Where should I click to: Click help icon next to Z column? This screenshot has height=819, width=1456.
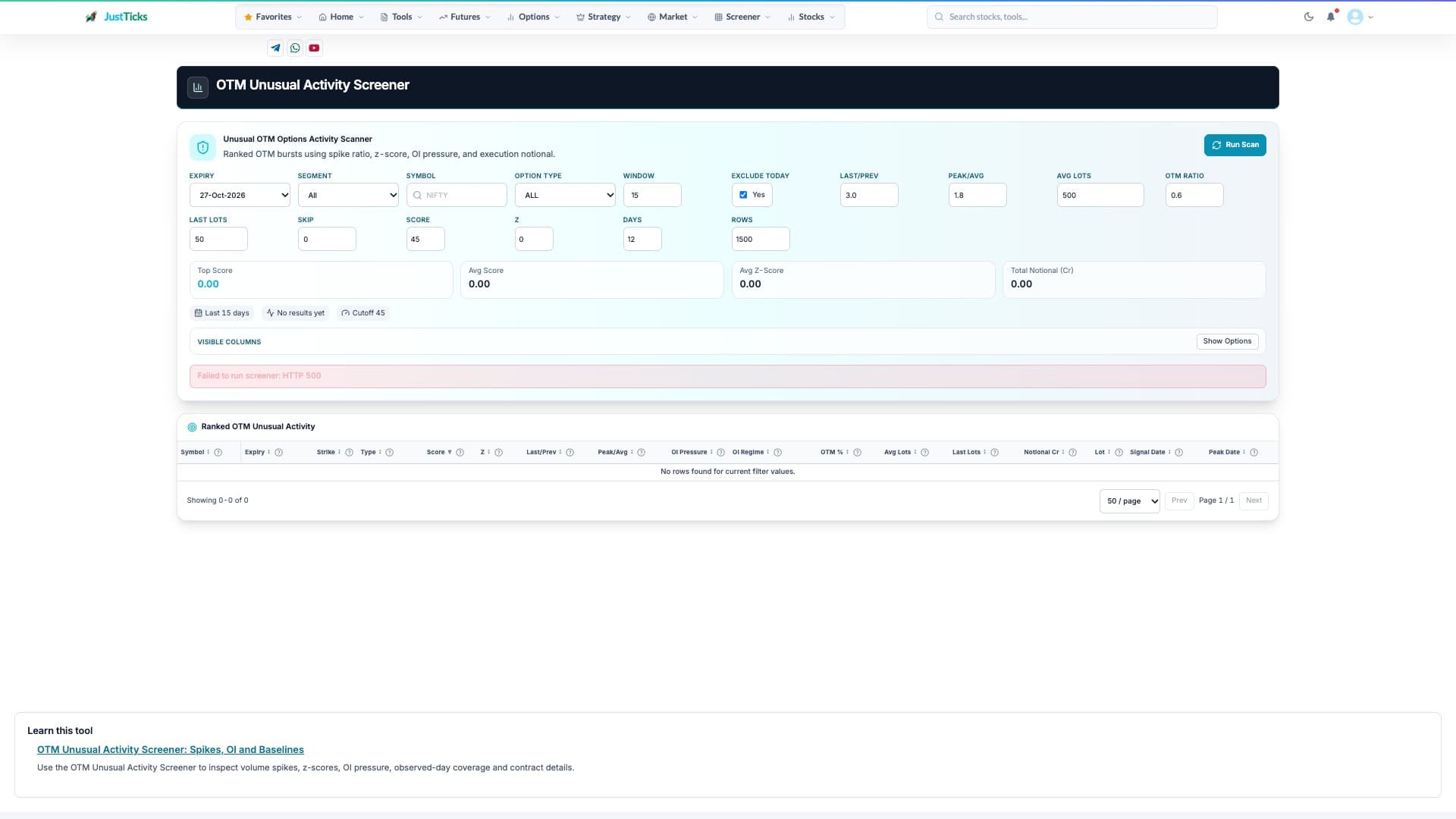coord(499,453)
